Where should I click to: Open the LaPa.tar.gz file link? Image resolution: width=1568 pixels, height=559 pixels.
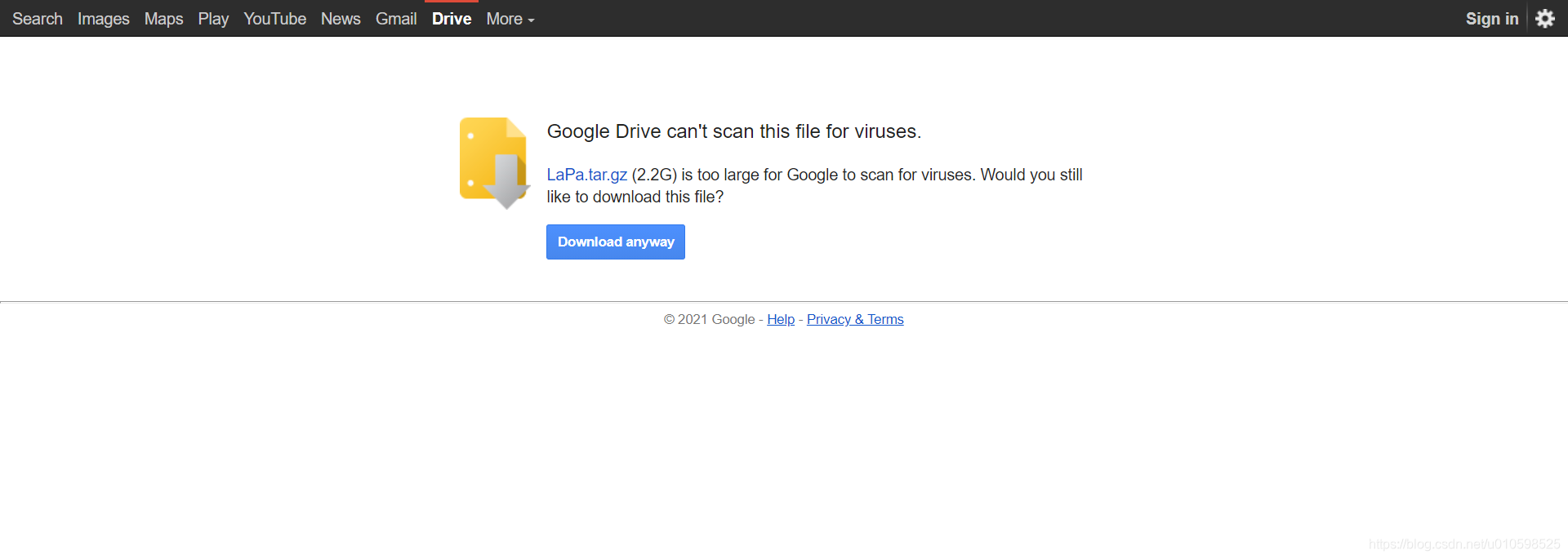click(x=586, y=175)
